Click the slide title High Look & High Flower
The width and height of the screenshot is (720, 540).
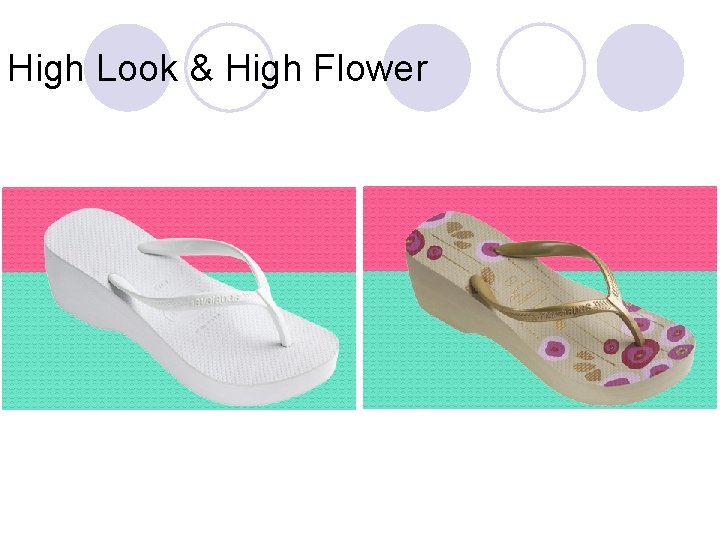click(x=218, y=69)
